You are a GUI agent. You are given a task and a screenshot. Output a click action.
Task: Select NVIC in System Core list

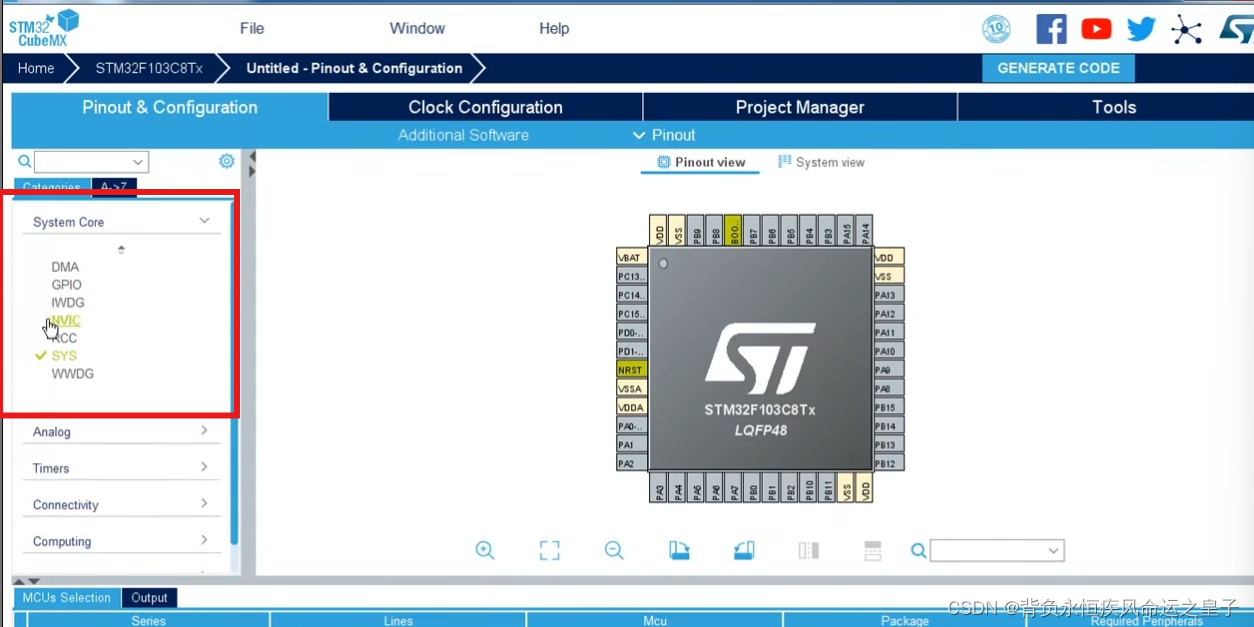tap(65, 320)
